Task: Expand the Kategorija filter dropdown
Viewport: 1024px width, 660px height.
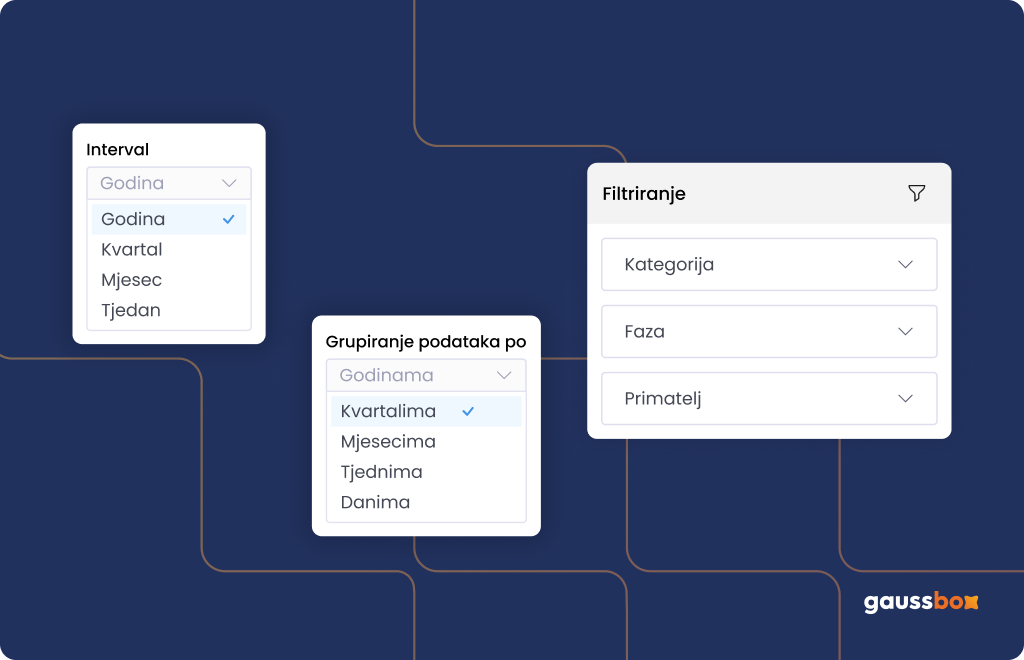Action: [x=769, y=264]
